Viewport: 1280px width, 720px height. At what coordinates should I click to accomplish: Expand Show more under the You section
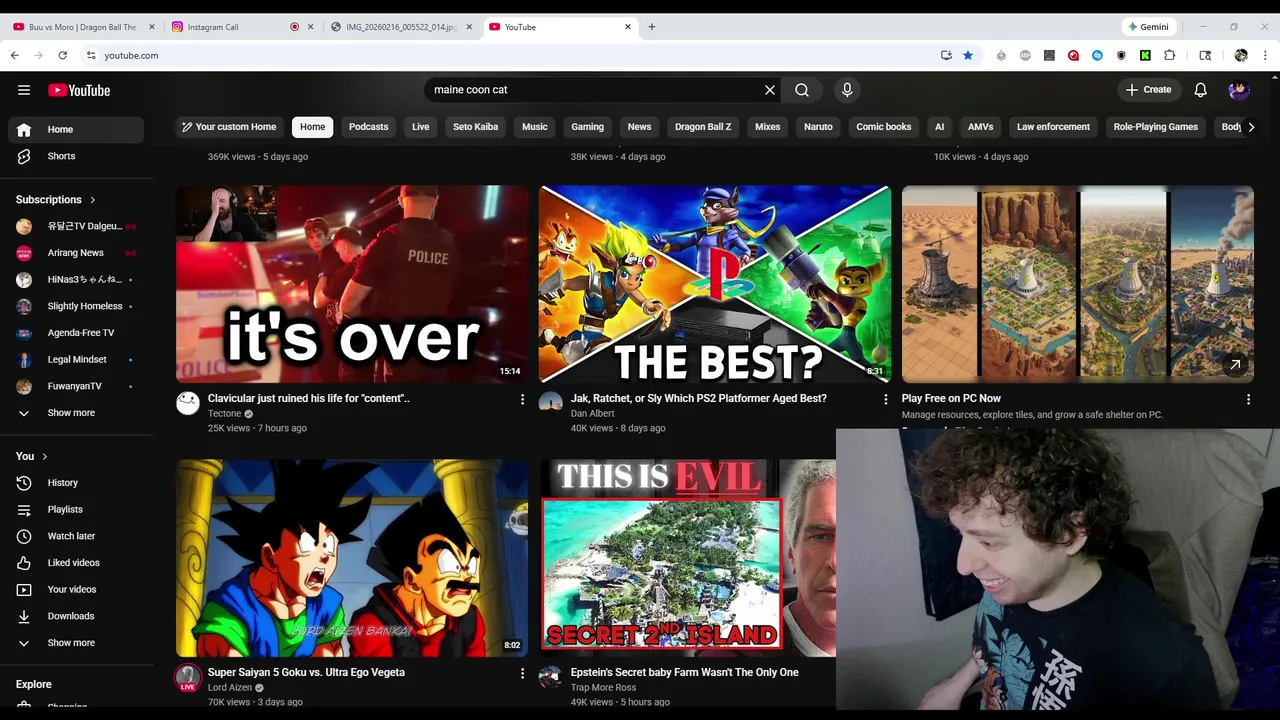click(x=76, y=643)
